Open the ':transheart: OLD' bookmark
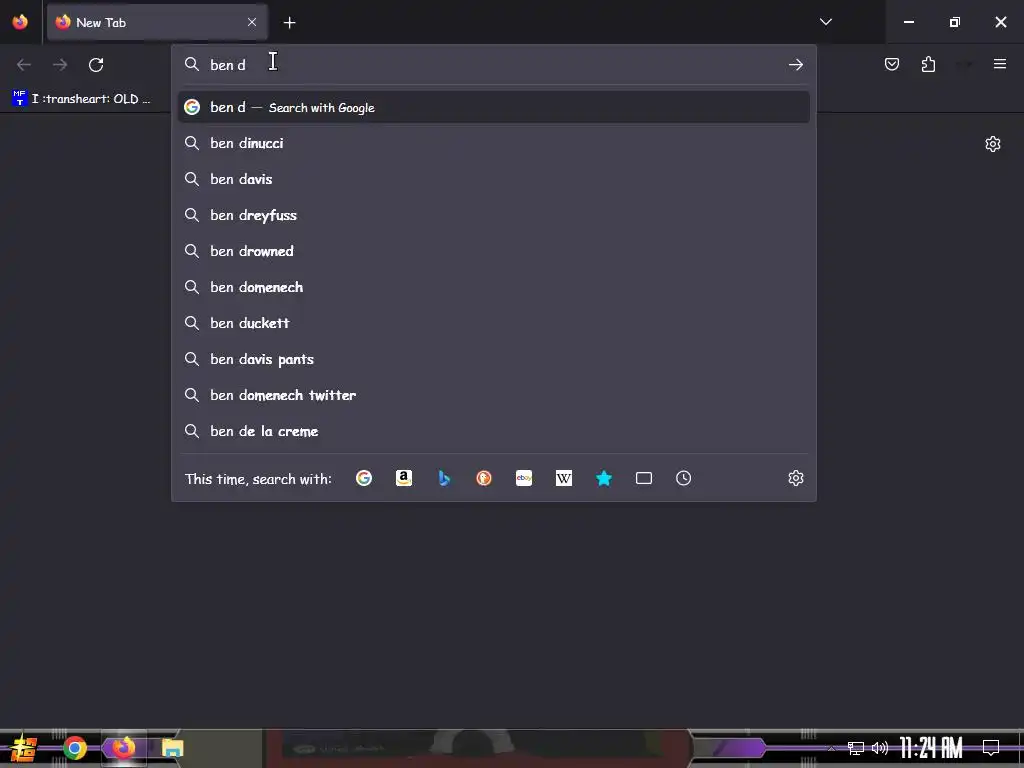This screenshot has width=1024, height=768. [x=82, y=99]
